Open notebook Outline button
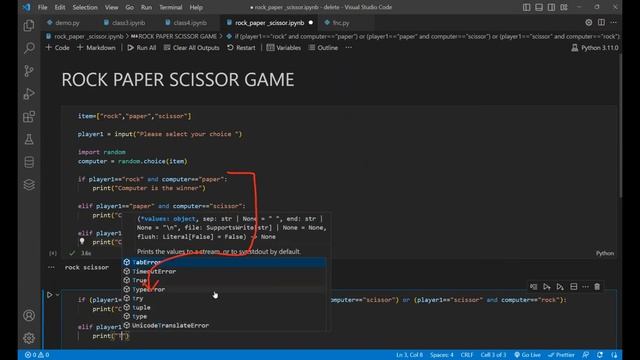Image resolution: width=640 pixels, height=360 pixels. [323, 48]
